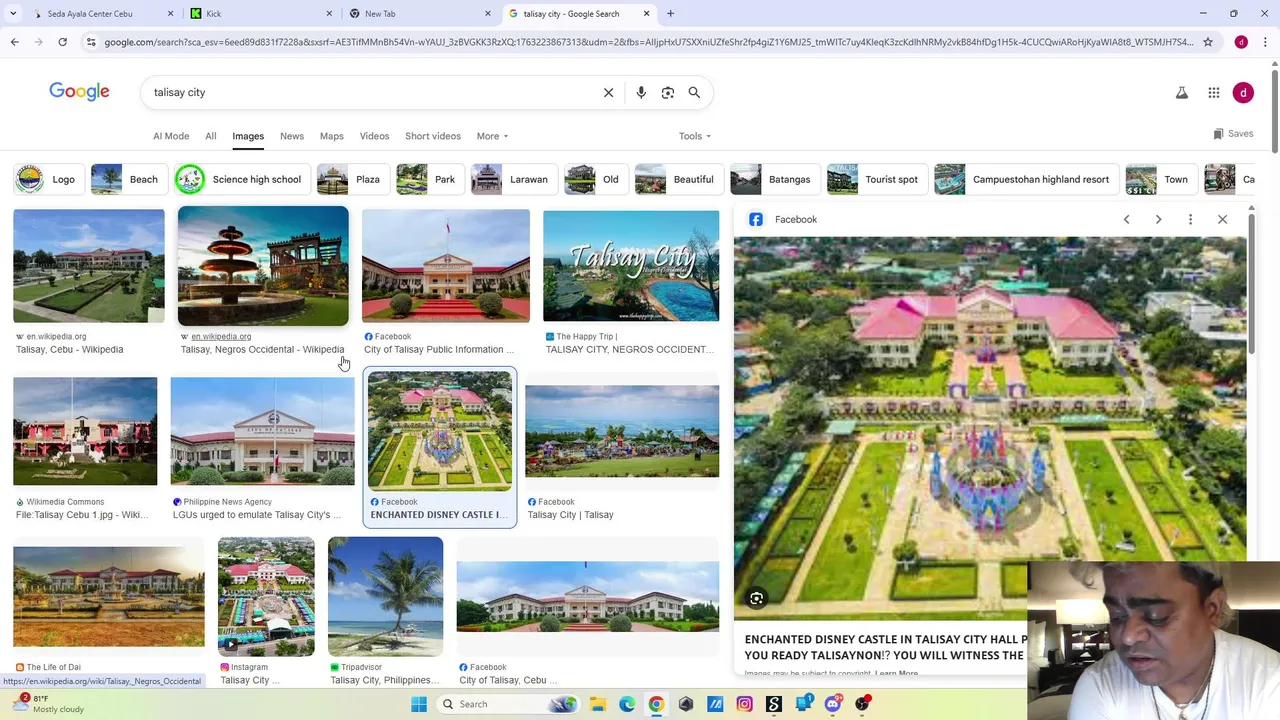Open Google apps grid
Screen dimensions: 1280x720
[1213, 92]
